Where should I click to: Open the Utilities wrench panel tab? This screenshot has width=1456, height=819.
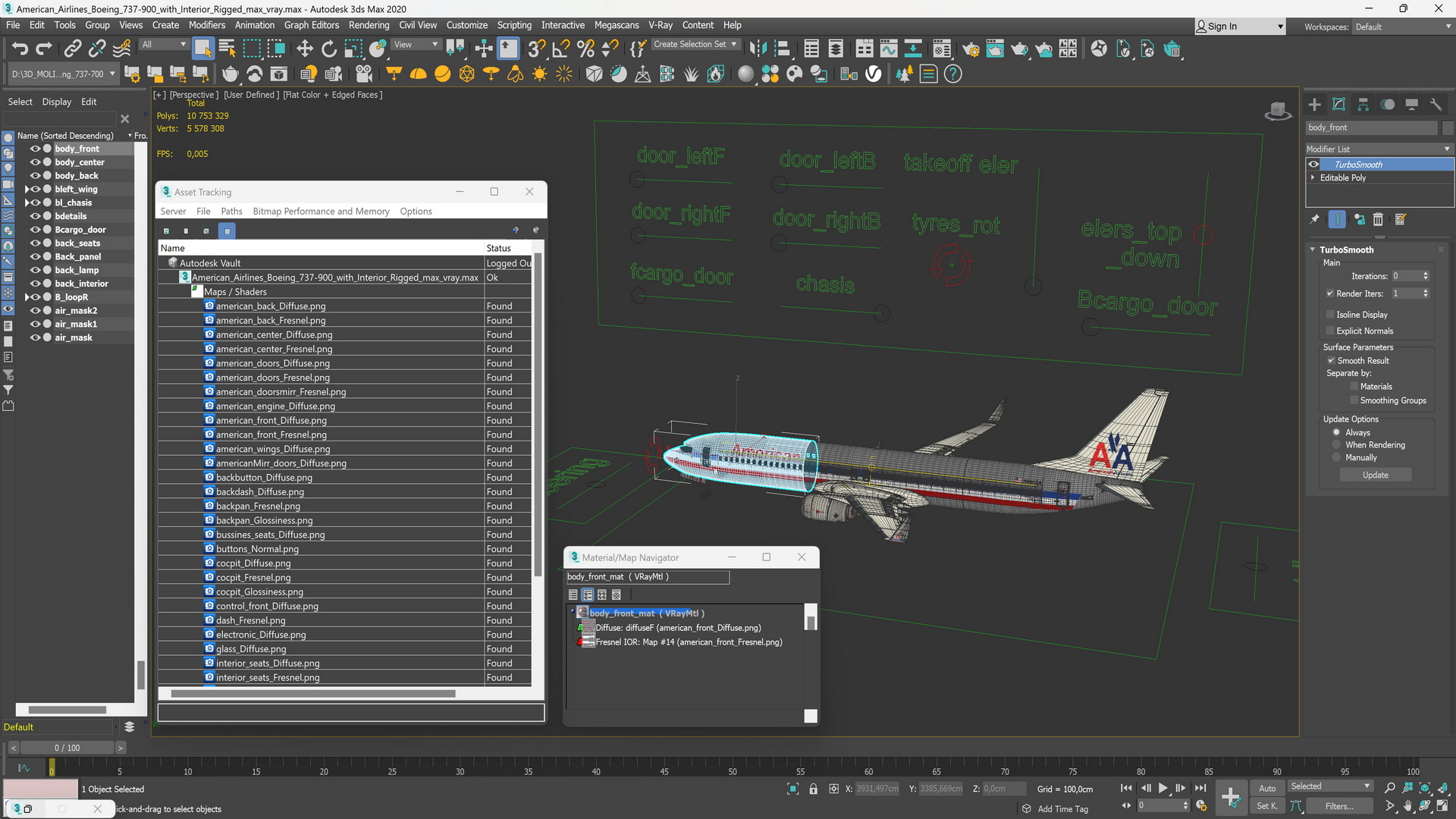tap(1436, 105)
